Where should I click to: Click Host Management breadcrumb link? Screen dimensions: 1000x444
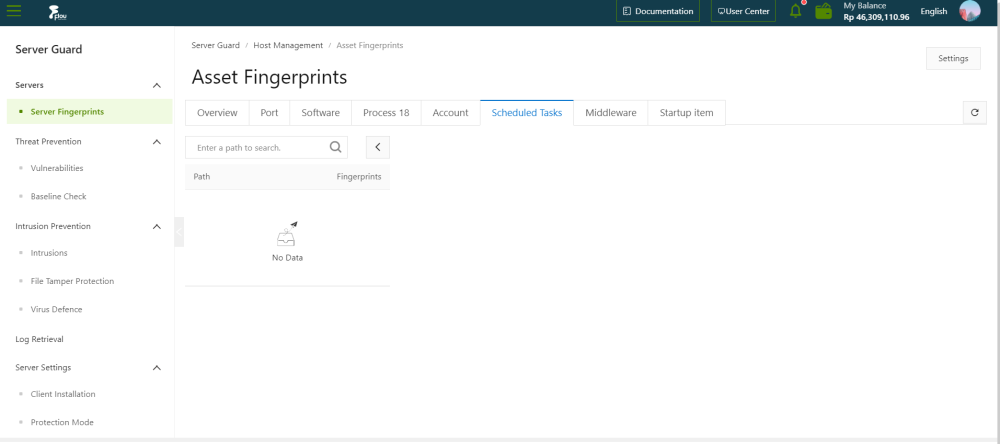pos(288,46)
